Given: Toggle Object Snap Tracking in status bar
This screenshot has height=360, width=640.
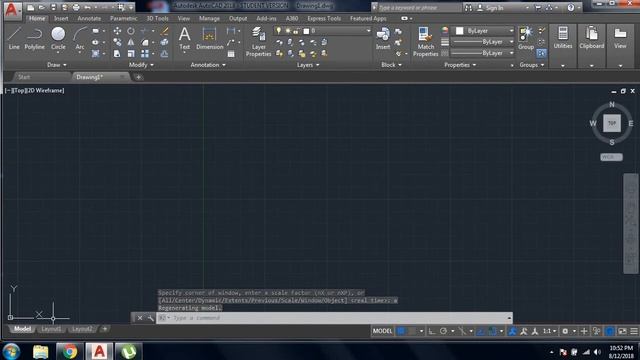Looking at the screenshot, I should point(481,331).
